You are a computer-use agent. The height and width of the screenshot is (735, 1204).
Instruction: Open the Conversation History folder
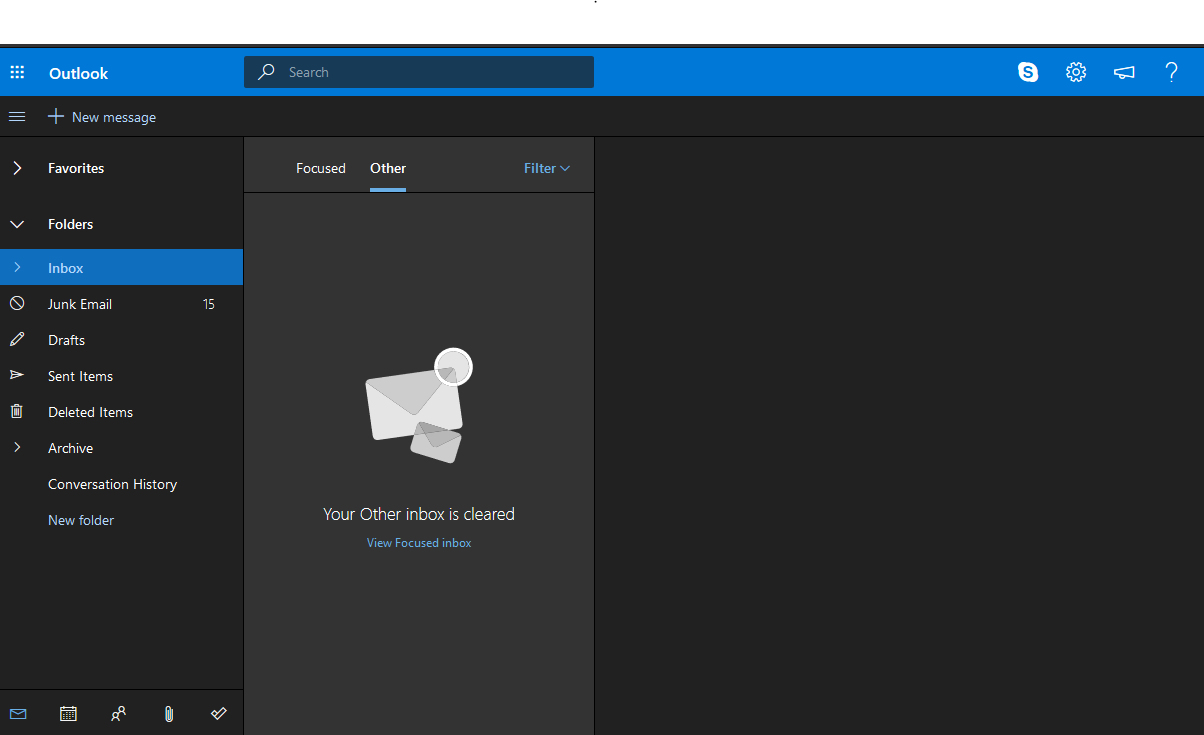tap(121, 483)
